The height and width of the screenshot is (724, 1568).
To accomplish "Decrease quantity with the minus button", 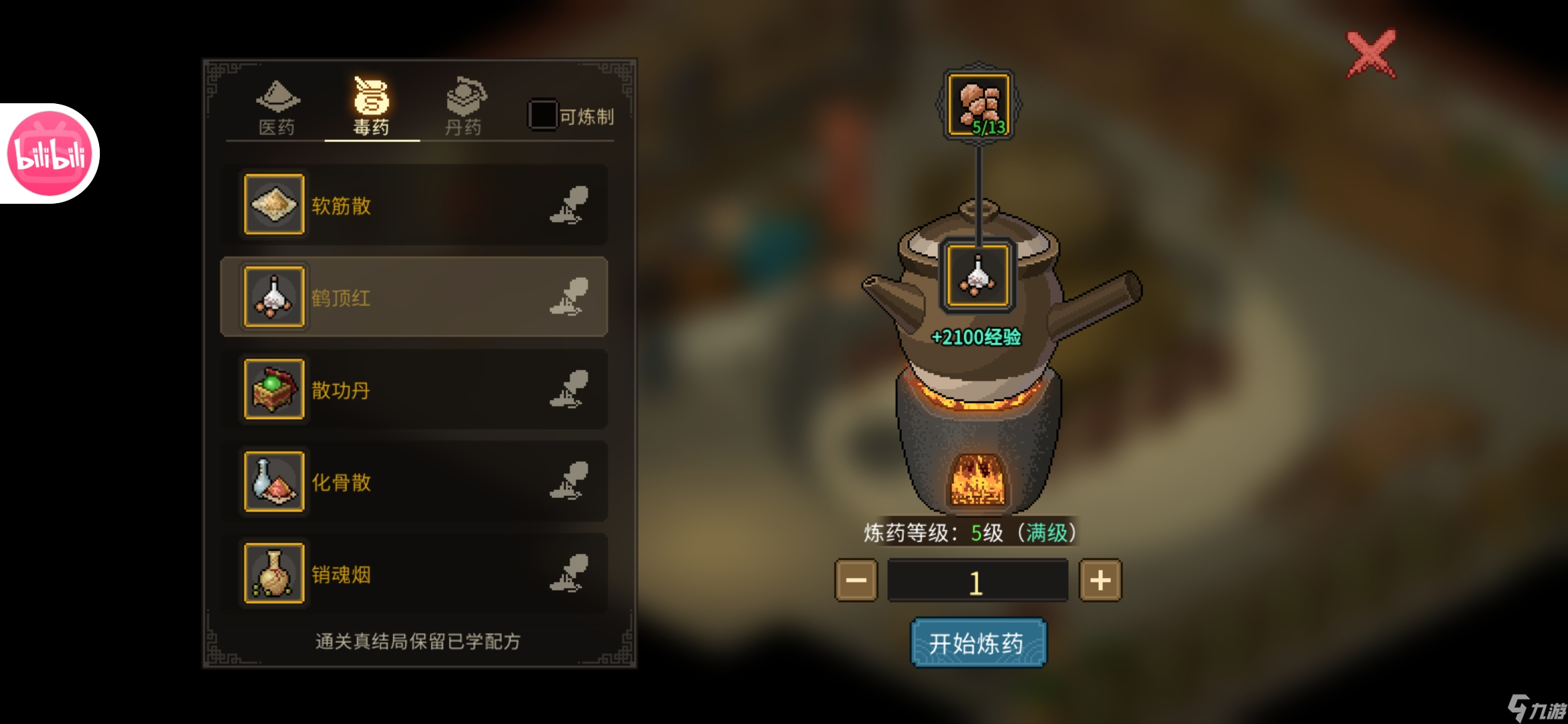I will pos(856,581).
